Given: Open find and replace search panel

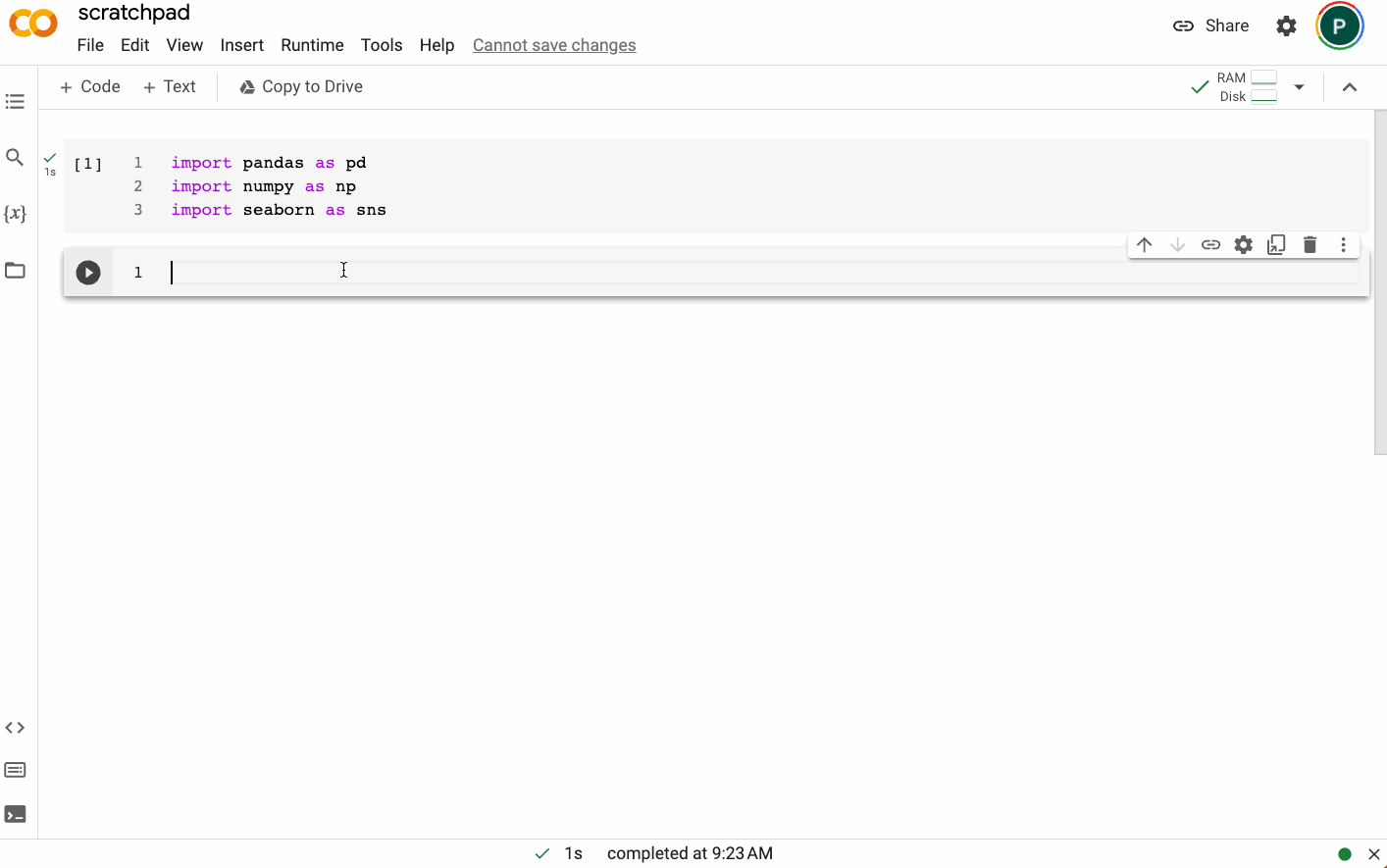Looking at the screenshot, I should [15, 157].
